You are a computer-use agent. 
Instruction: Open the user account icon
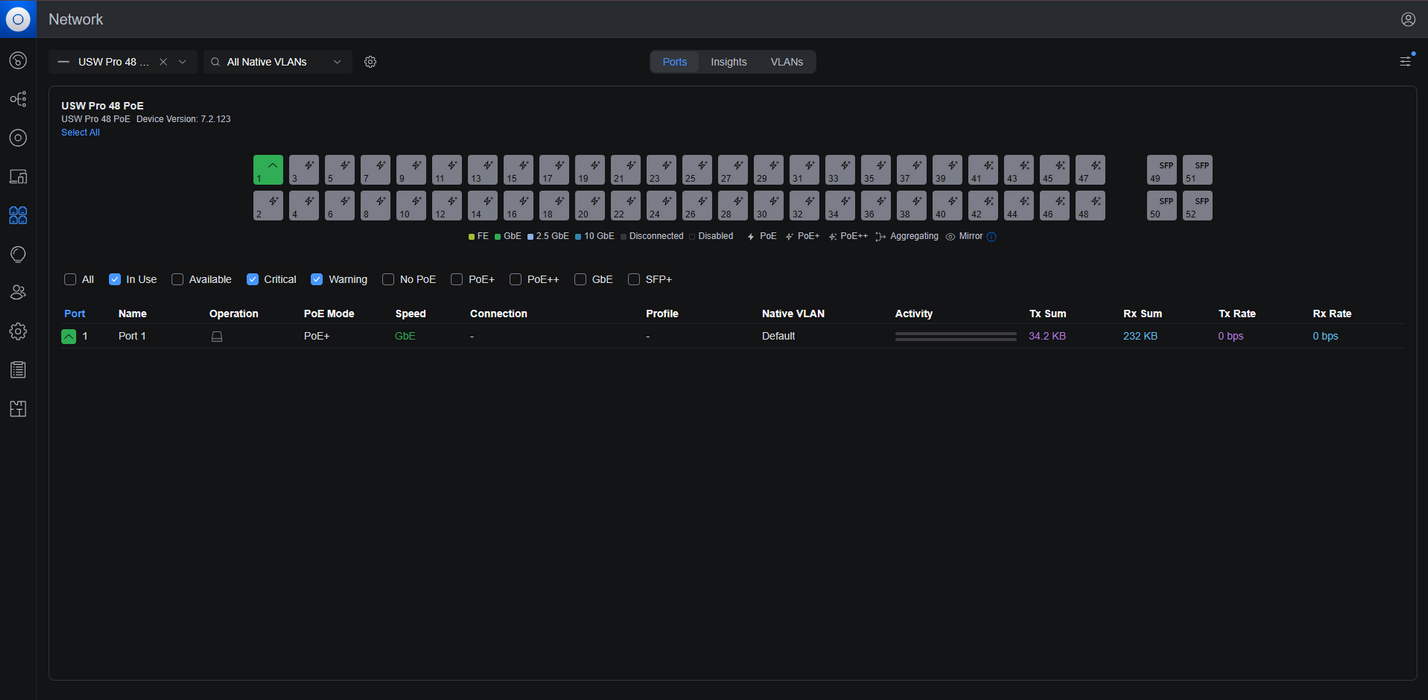click(x=1408, y=19)
